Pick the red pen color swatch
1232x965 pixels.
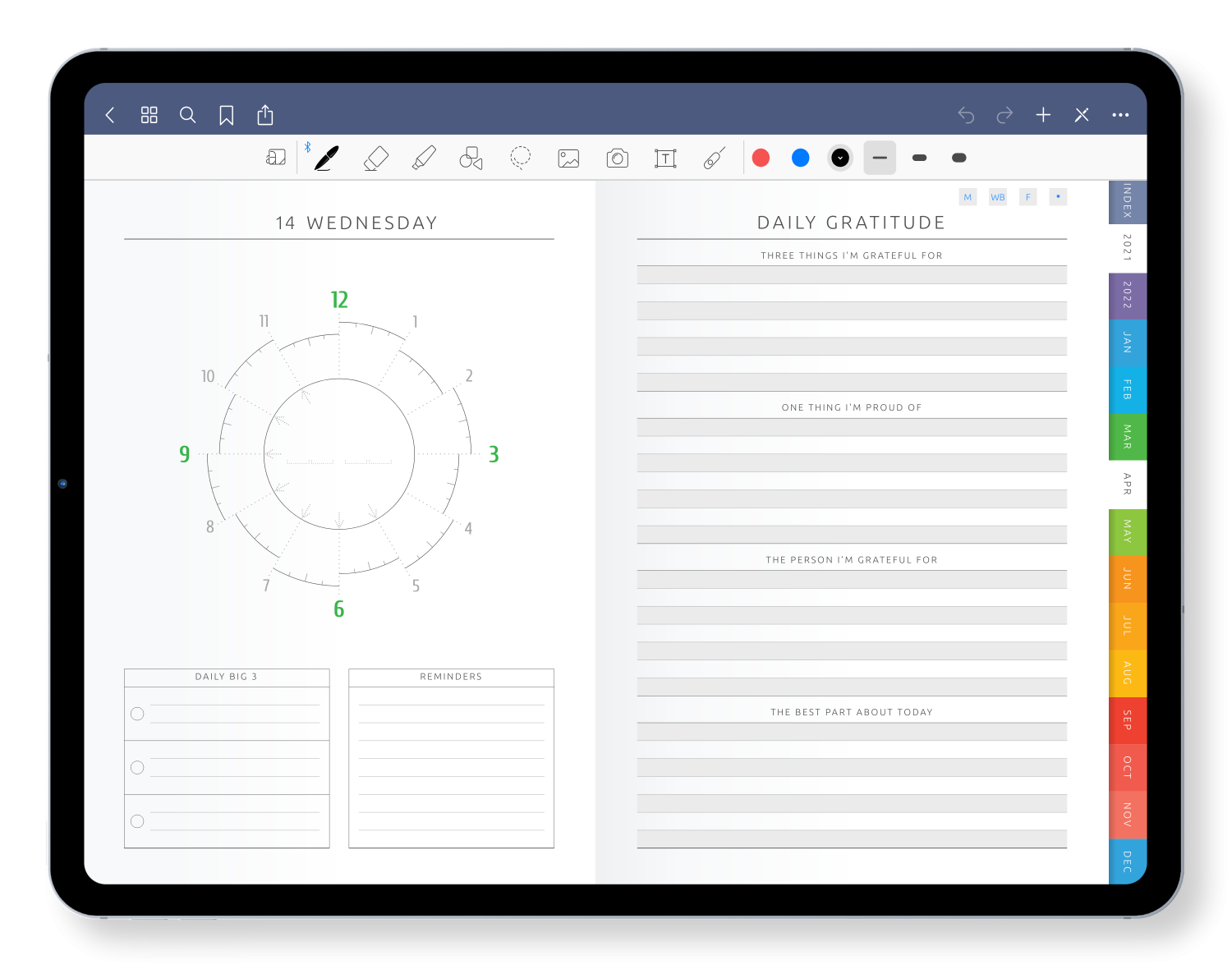tap(761, 158)
